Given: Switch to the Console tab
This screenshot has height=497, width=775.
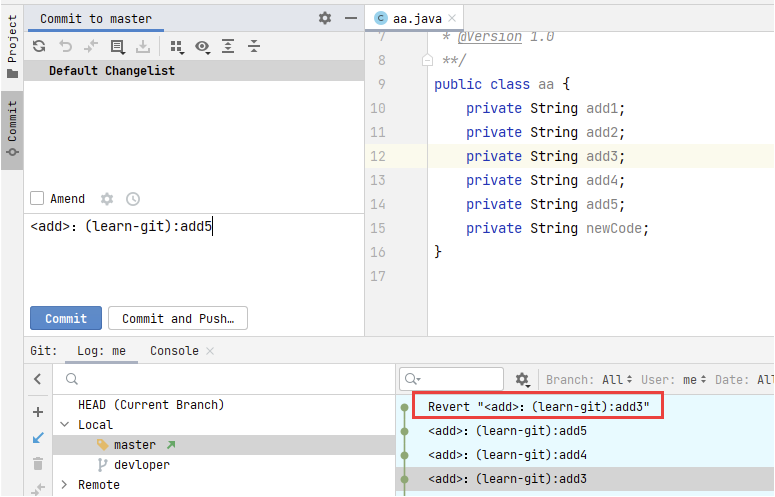Looking at the screenshot, I should click(x=174, y=351).
